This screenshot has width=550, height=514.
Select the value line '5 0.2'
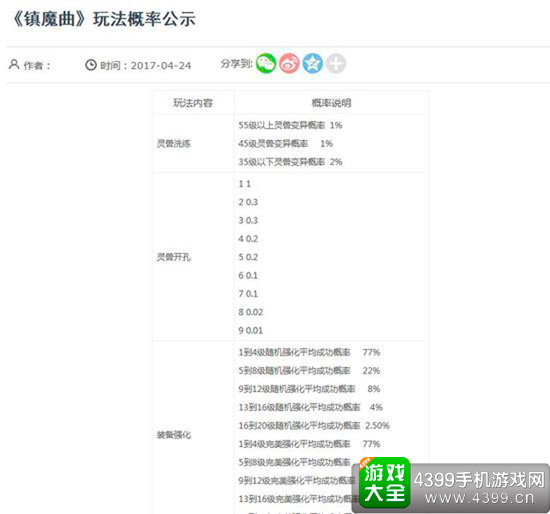248,257
